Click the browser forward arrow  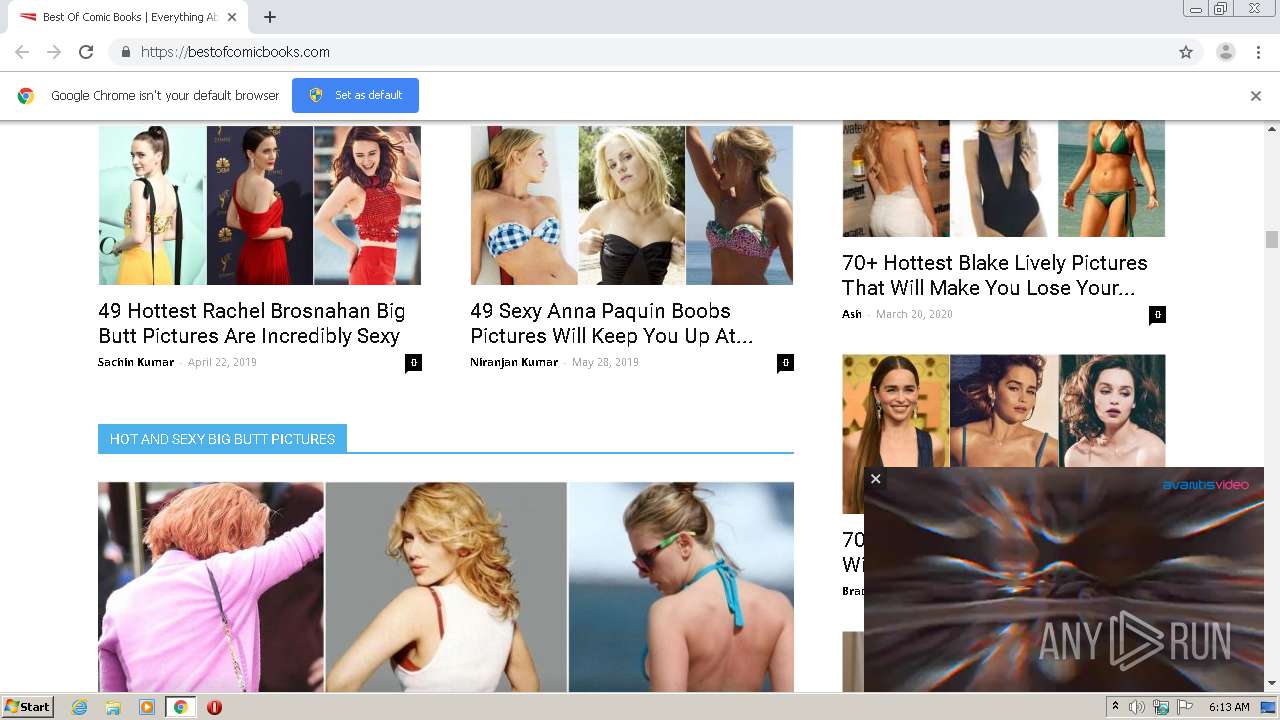click(54, 52)
